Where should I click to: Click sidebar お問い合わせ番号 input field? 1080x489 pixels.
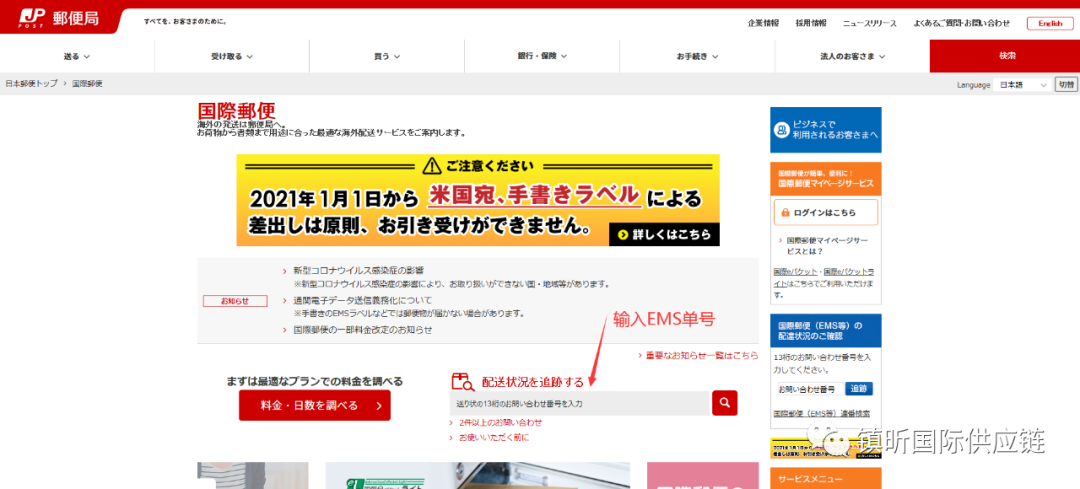[810, 389]
